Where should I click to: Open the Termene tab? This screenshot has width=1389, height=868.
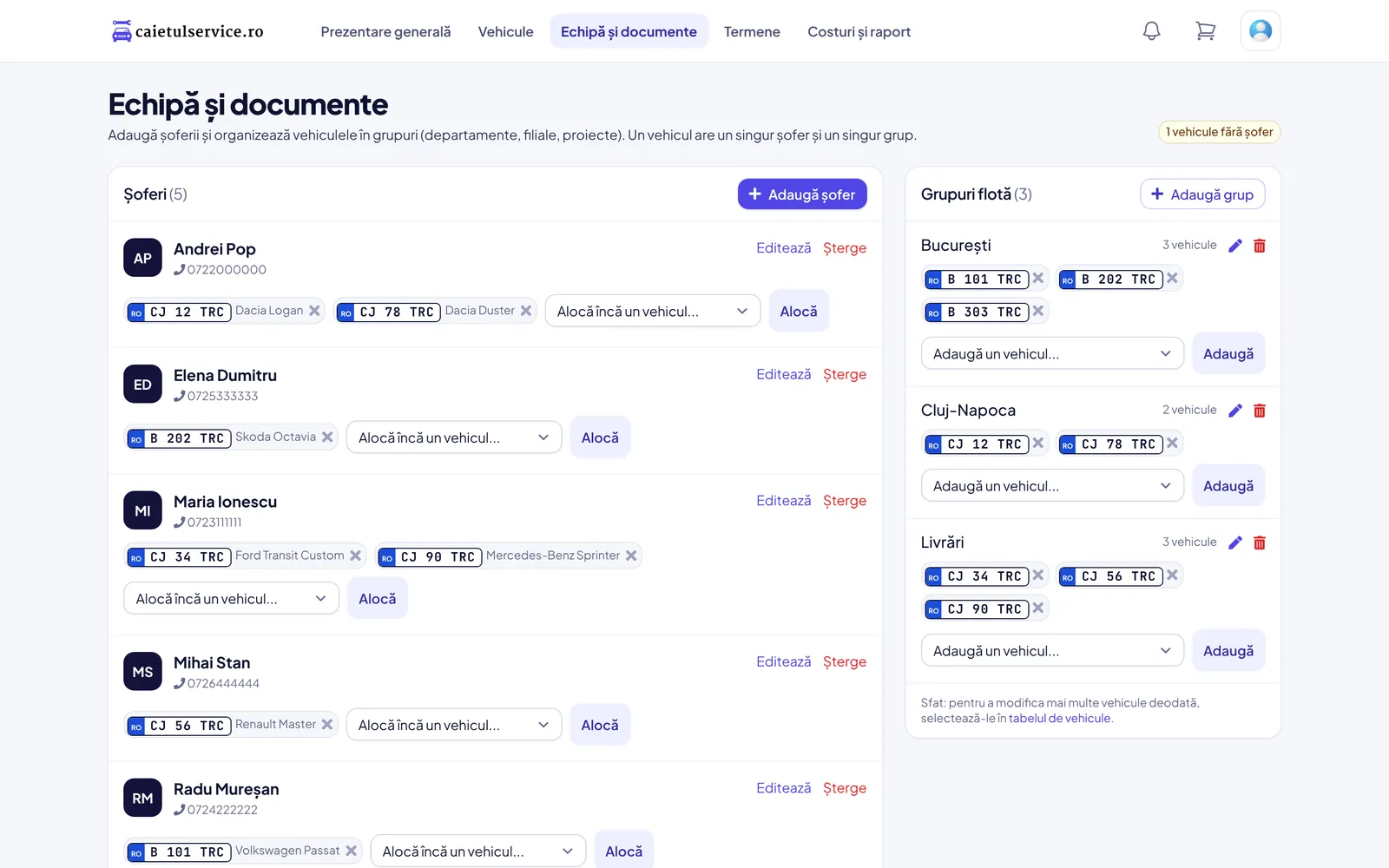(752, 31)
